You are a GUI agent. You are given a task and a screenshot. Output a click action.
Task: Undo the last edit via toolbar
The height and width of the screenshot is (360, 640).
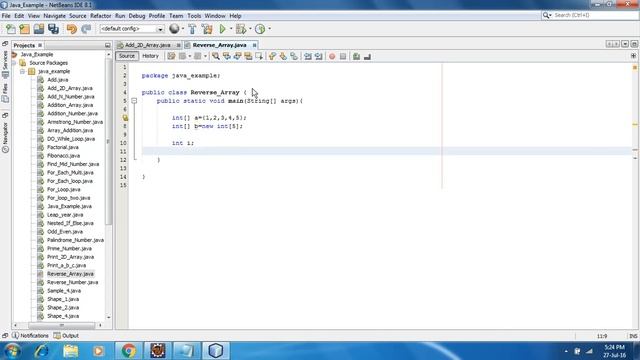(72, 29)
